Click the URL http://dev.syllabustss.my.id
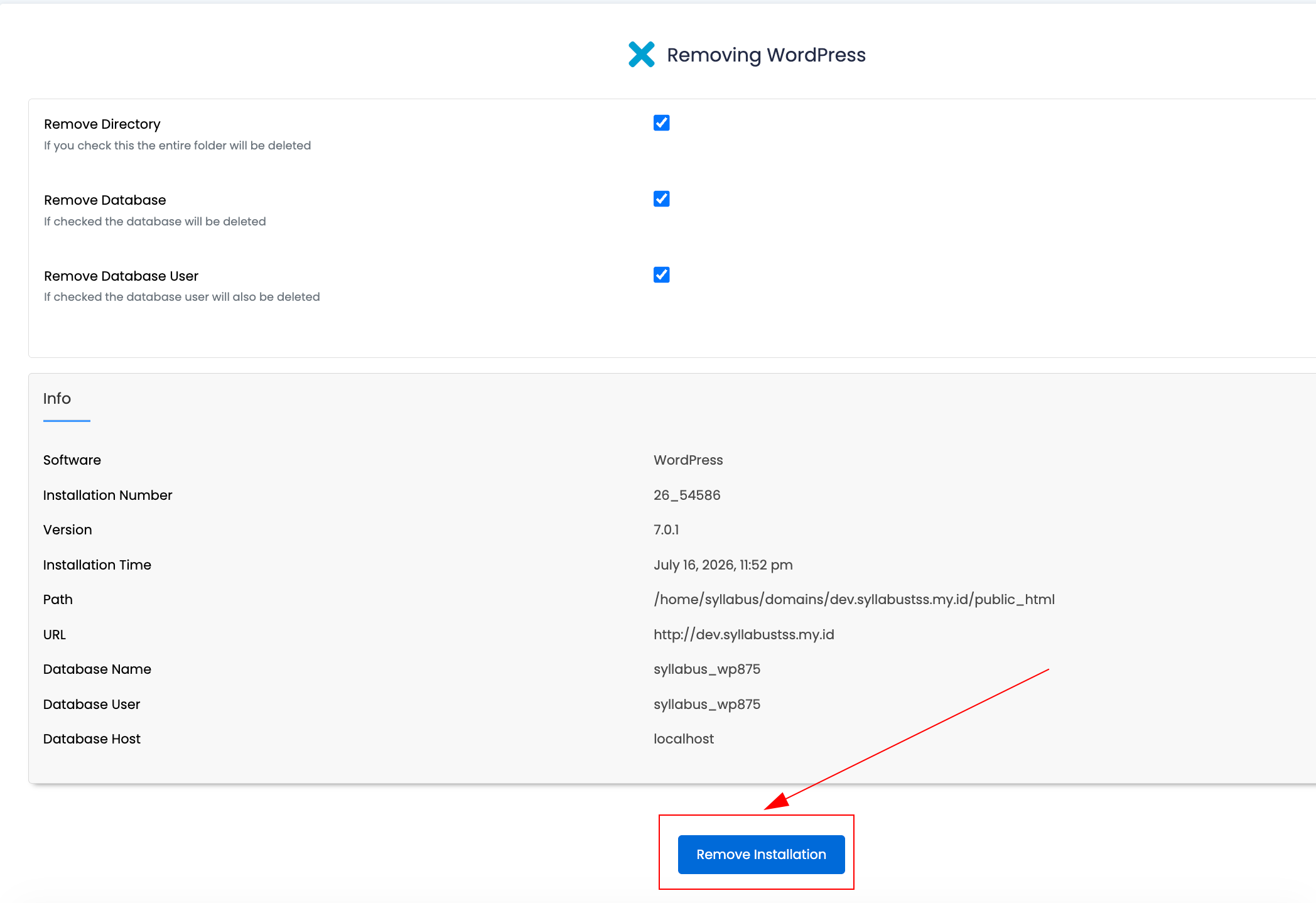Image resolution: width=1316 pixels, height=903 pixels. pos(744,635)
